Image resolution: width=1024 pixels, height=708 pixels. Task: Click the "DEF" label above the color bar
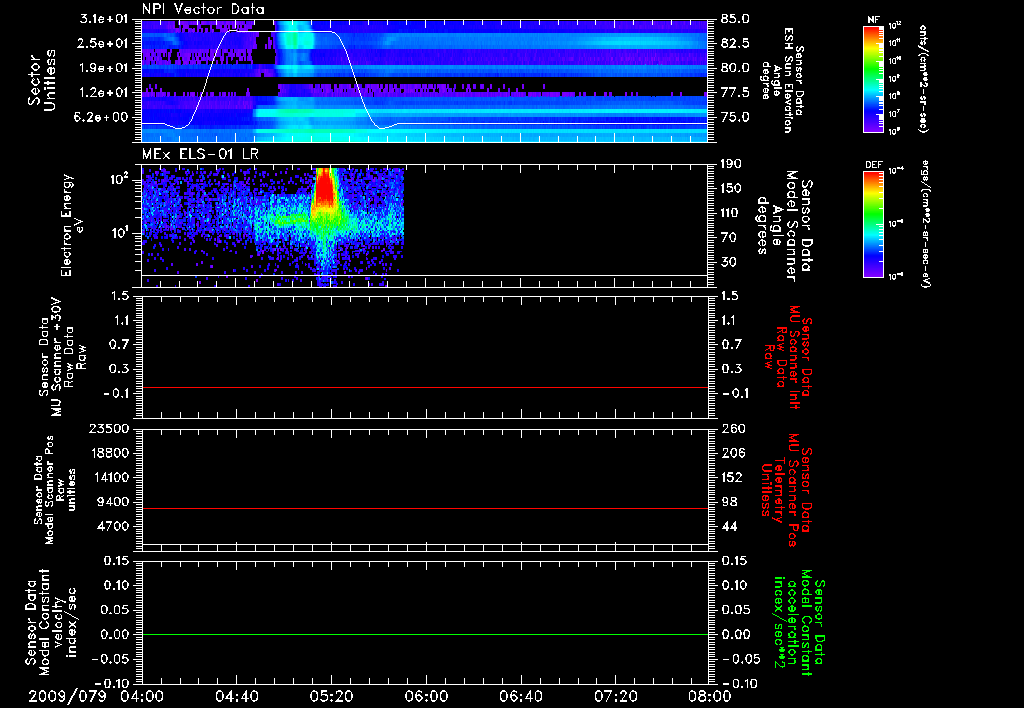click(x=874, y=165)
